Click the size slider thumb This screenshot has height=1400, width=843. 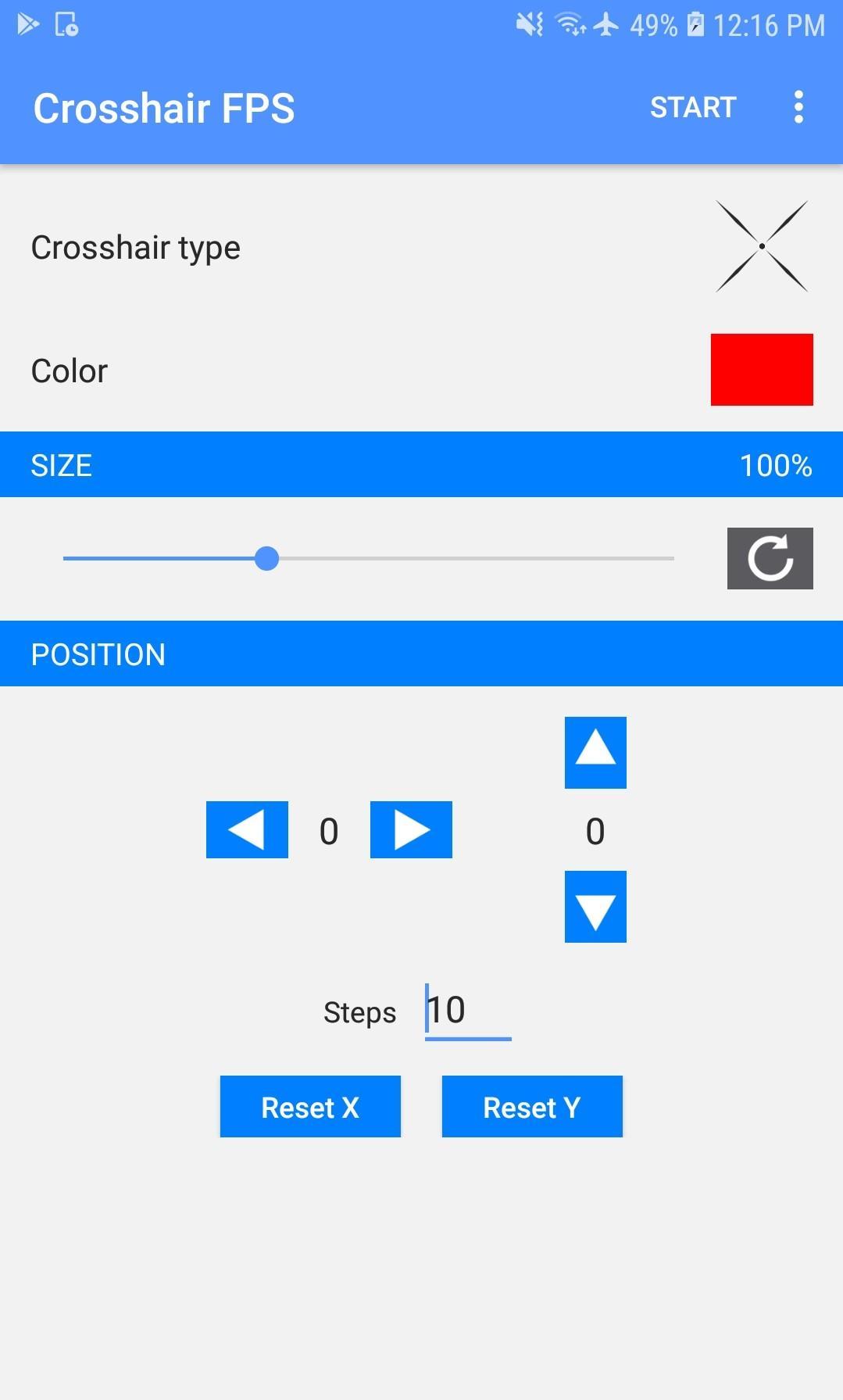[x=267, y=558]
